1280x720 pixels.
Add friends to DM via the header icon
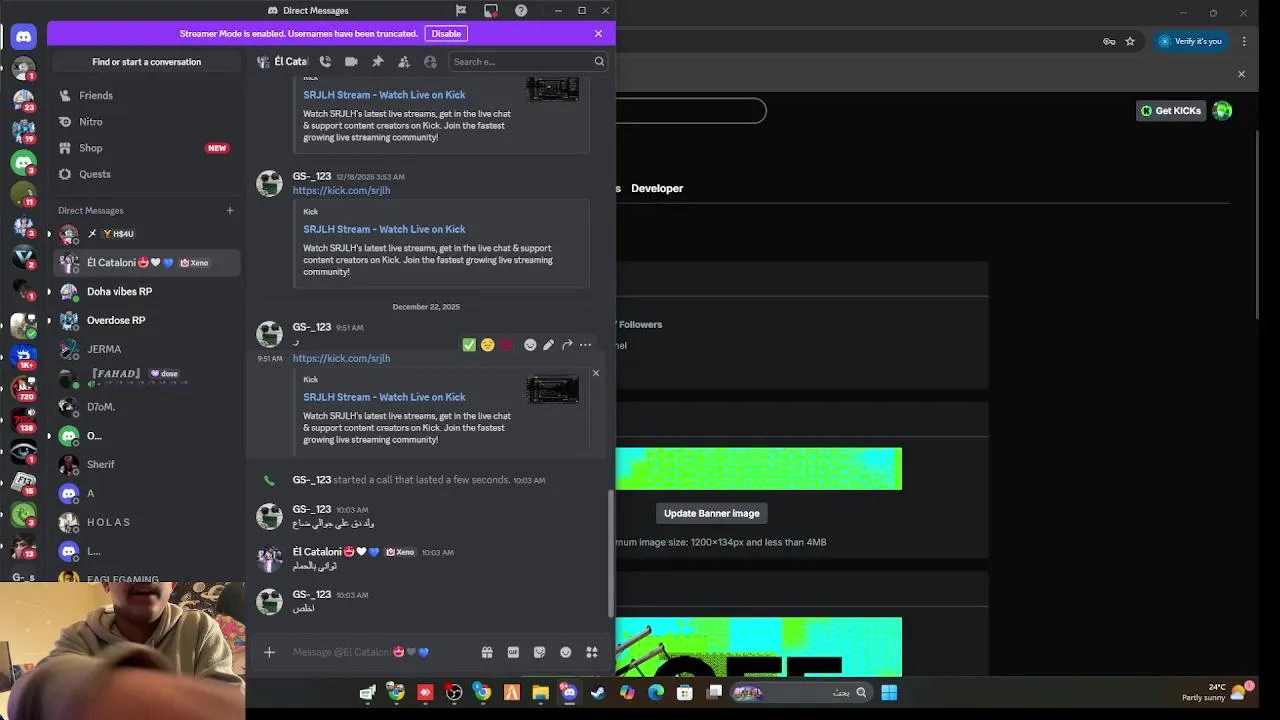(x=404, y=62)
